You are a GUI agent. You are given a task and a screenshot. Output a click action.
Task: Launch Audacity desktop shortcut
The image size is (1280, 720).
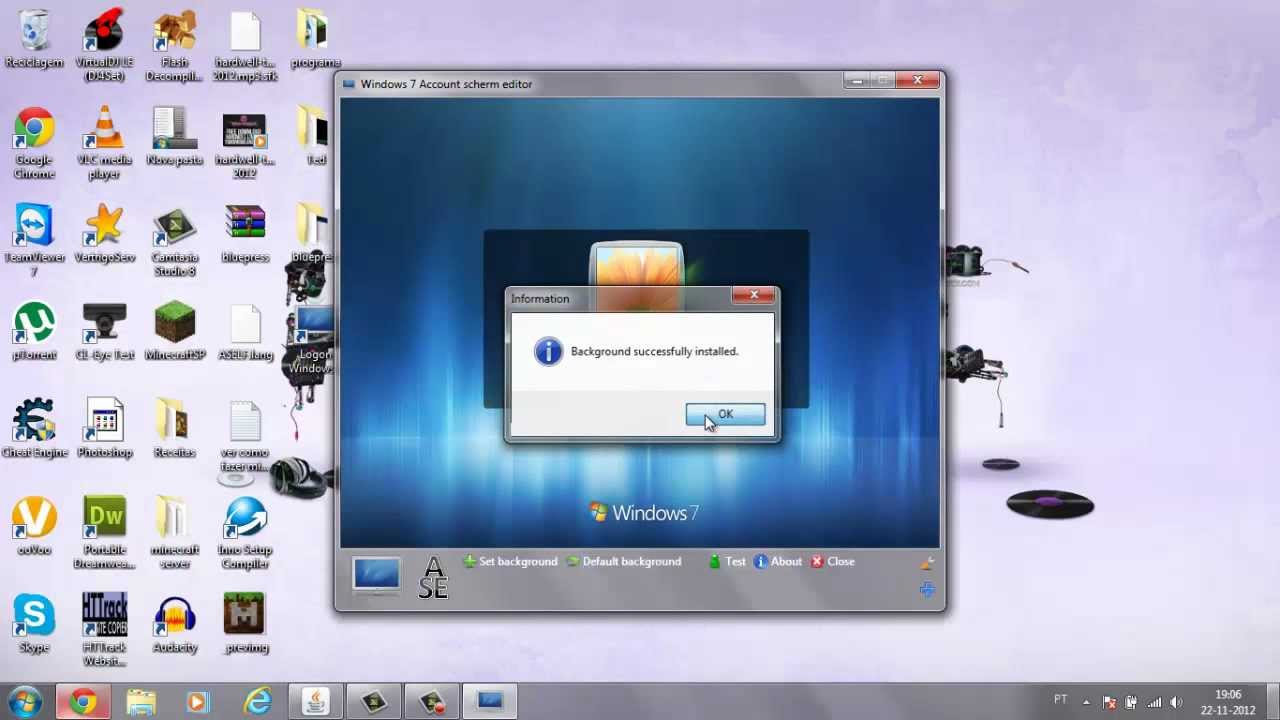175,624
